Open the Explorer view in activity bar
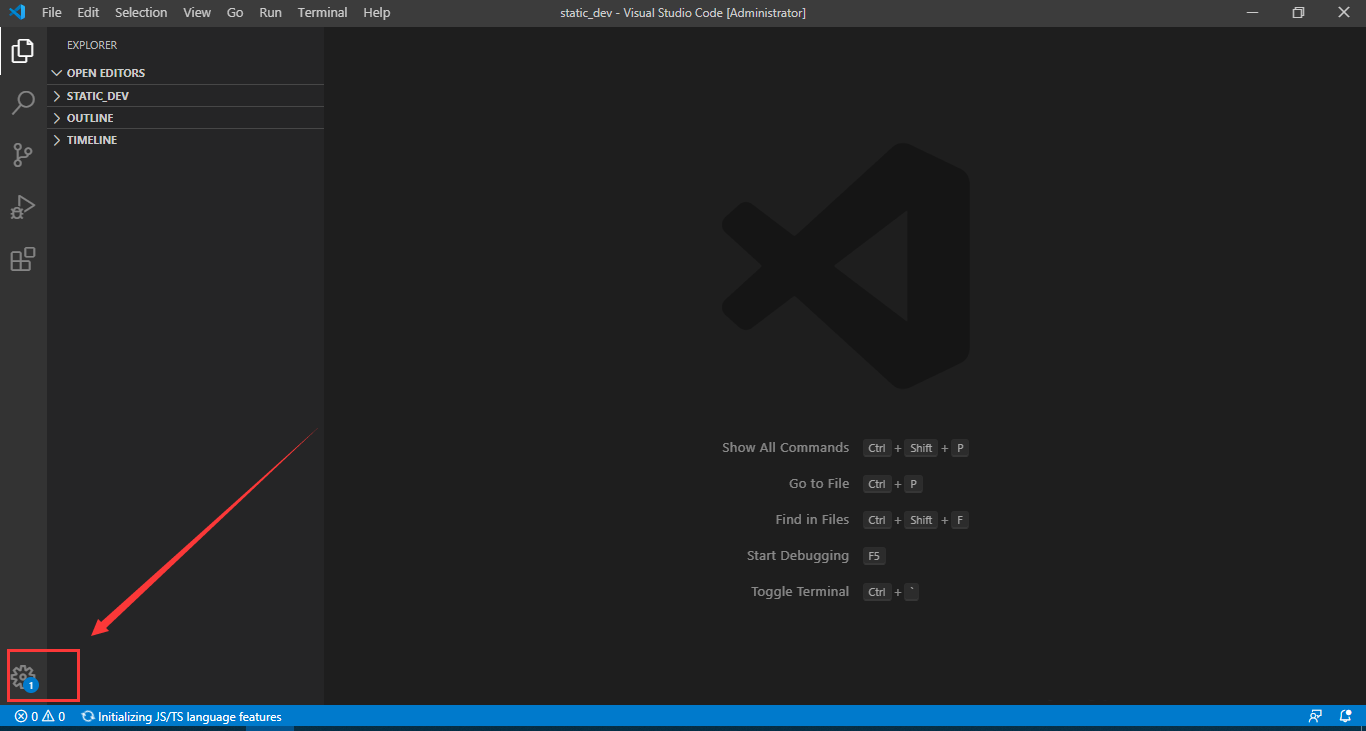 click(23, 50)
